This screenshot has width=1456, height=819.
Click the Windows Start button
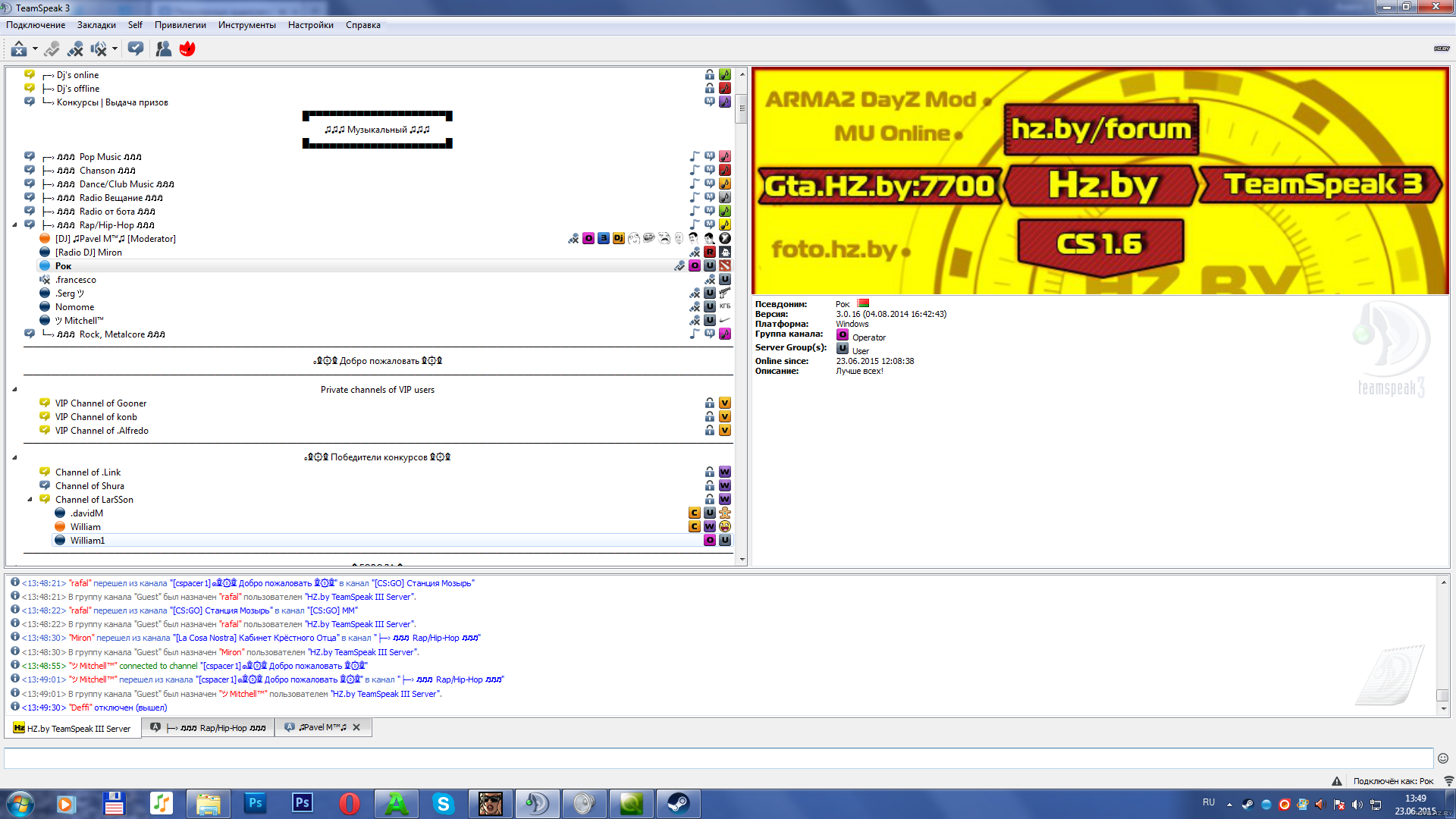pos(20,804)
